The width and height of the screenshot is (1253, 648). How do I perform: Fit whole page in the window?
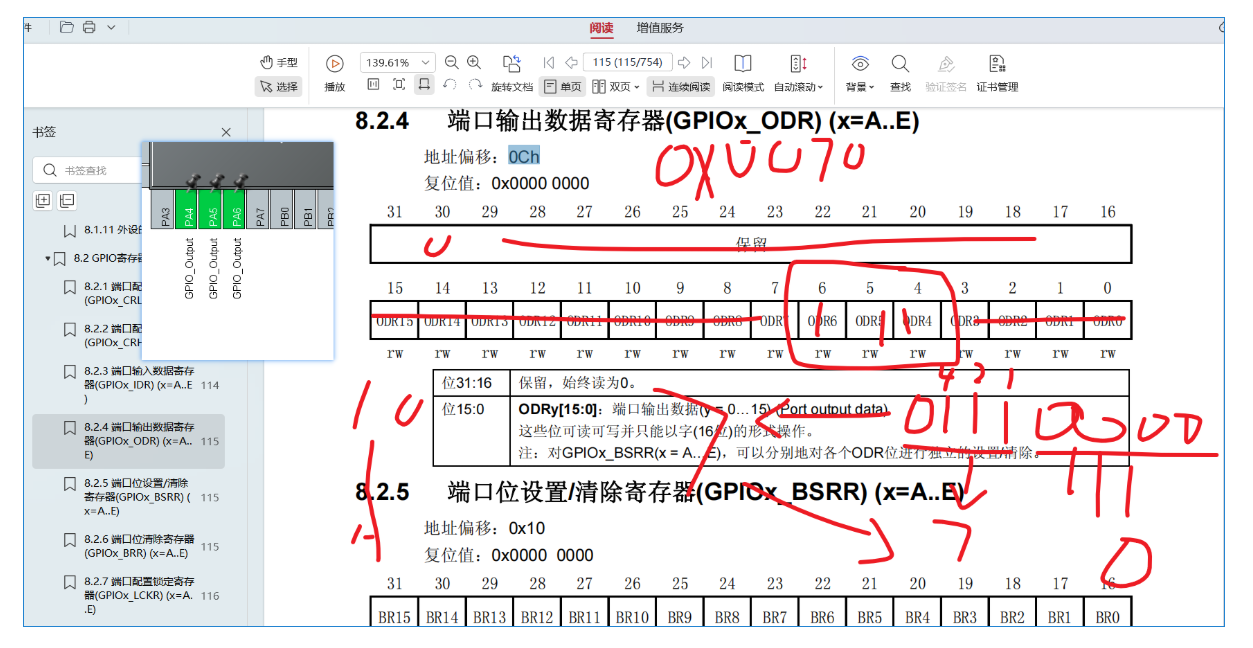(399, 85)
